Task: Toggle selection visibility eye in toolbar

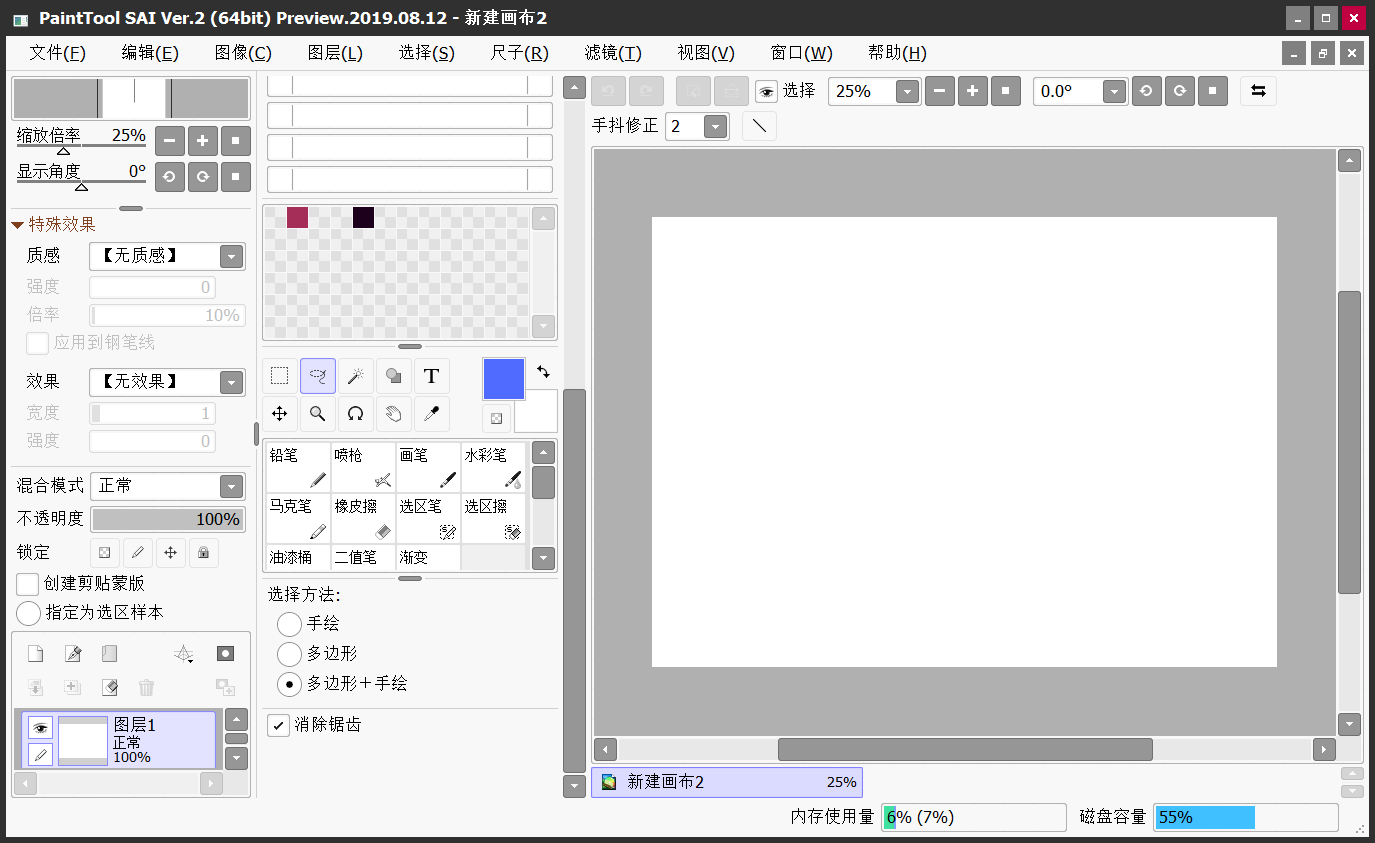Action: (766, 91)
